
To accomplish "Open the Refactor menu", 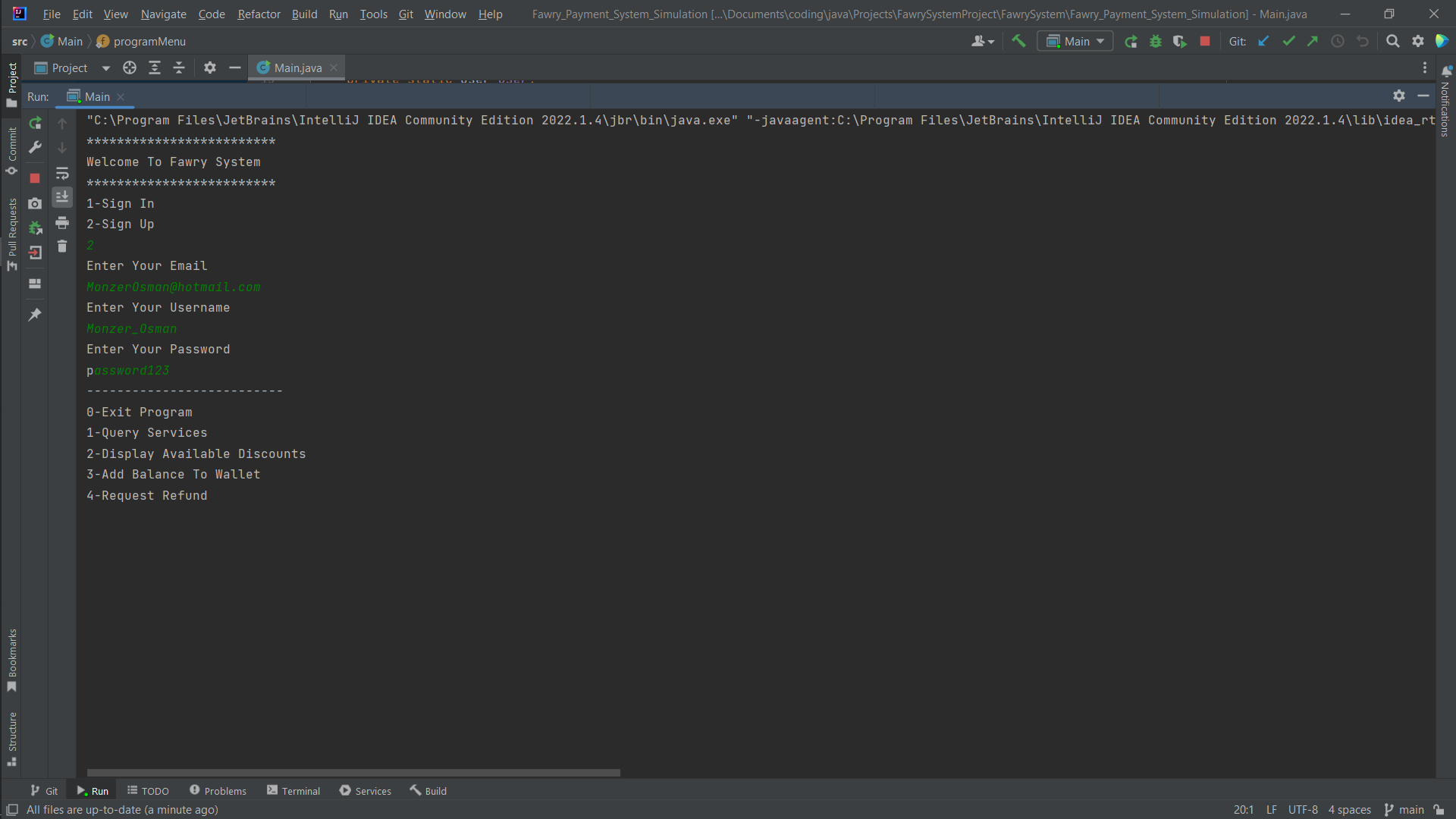I will (x=259, y=14).
